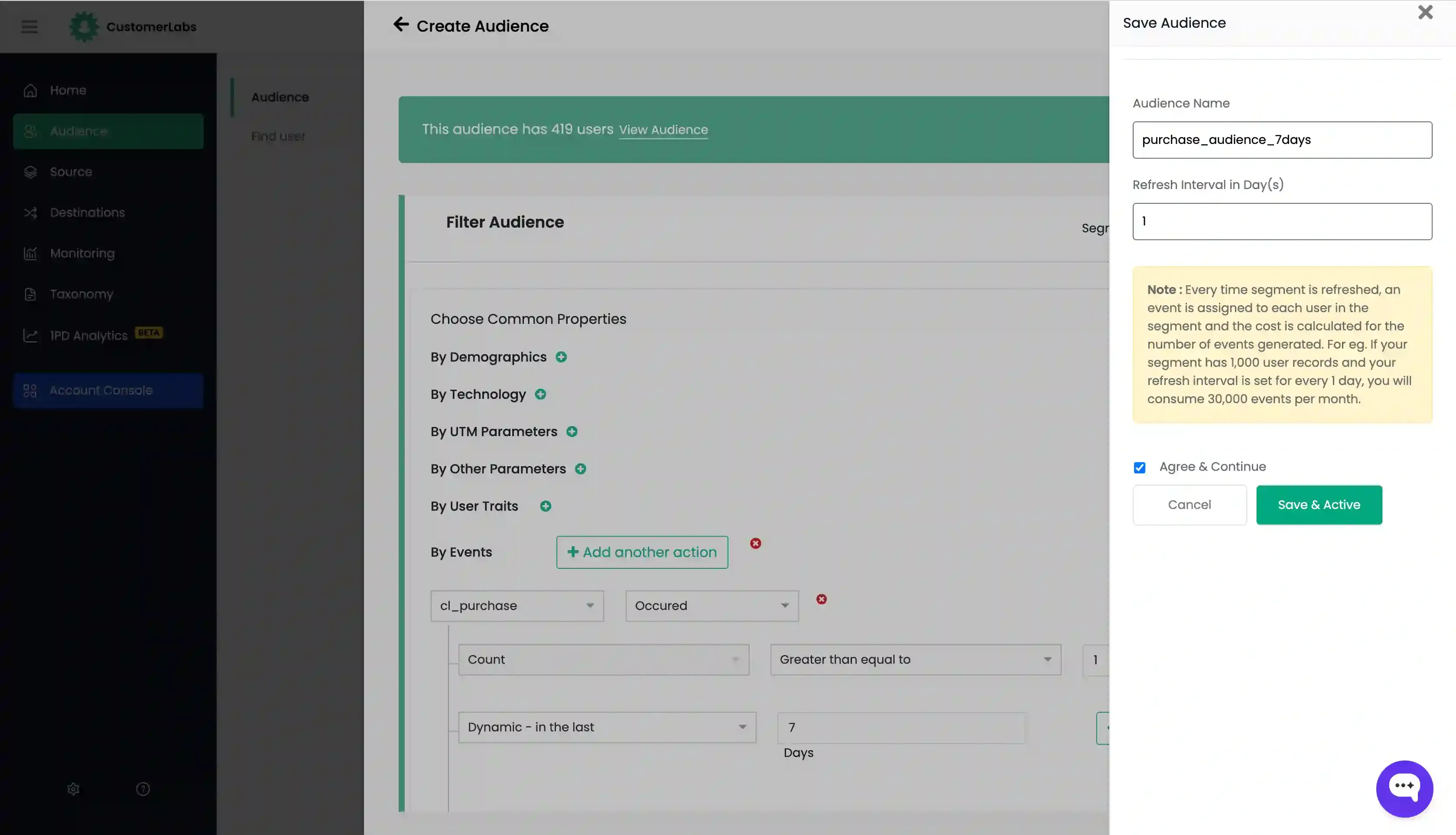Click the 1PD Analytics graph icon
This screenshot has width=1456, height=835.
point(30,336)
